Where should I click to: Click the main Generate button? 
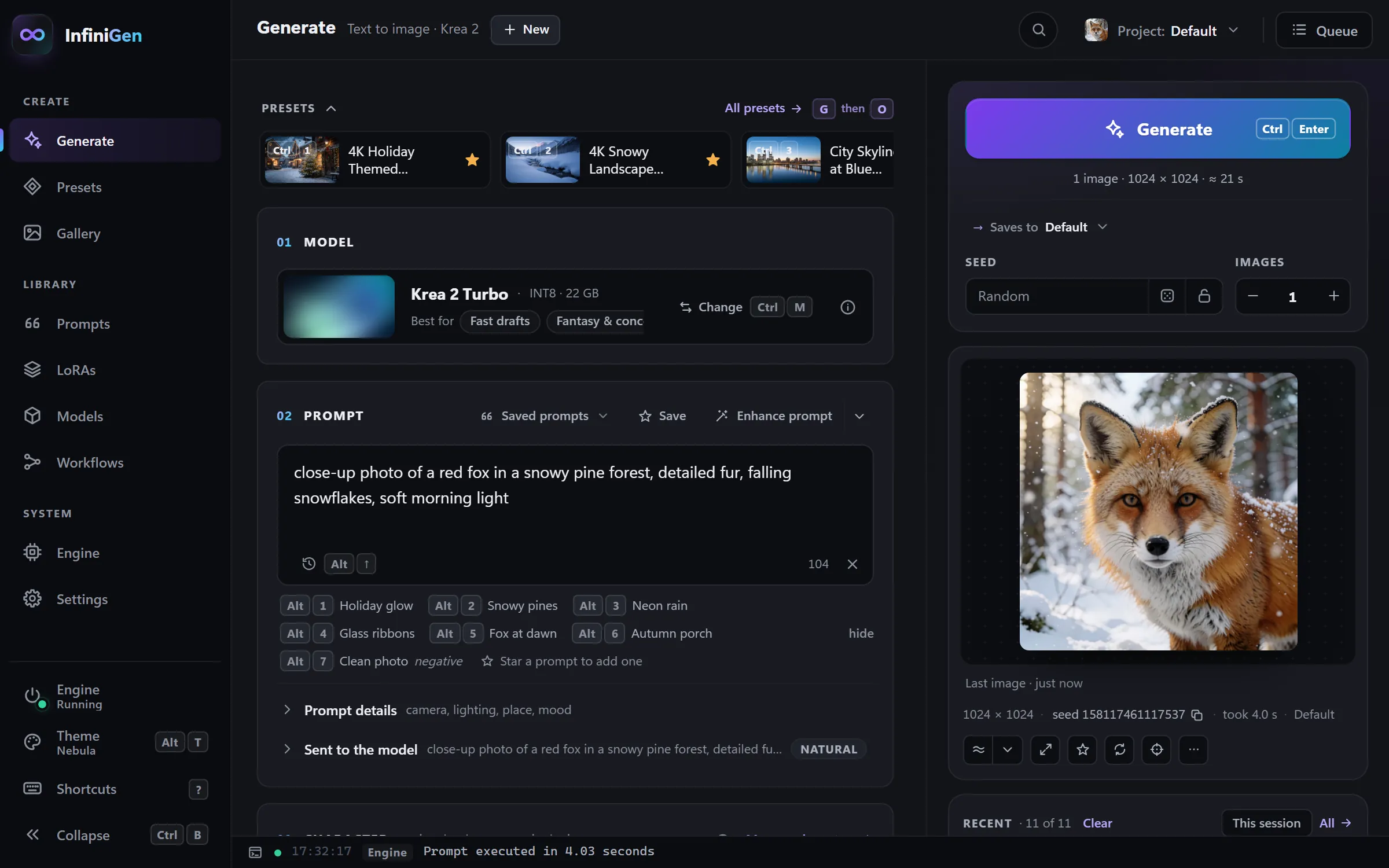click(x=1157, y=128)
